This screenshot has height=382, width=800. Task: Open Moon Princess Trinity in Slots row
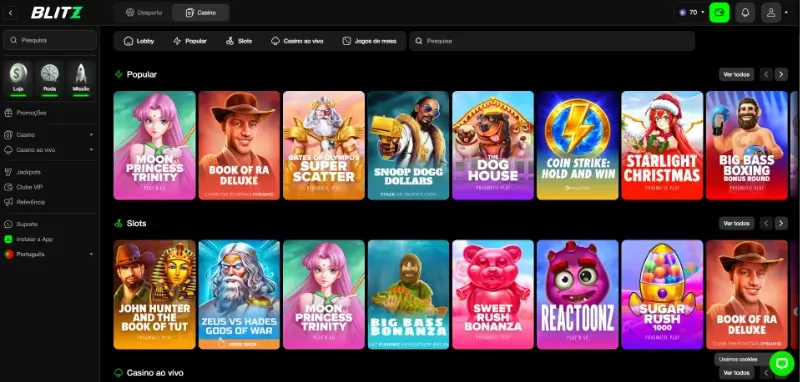tap(324, 295)
